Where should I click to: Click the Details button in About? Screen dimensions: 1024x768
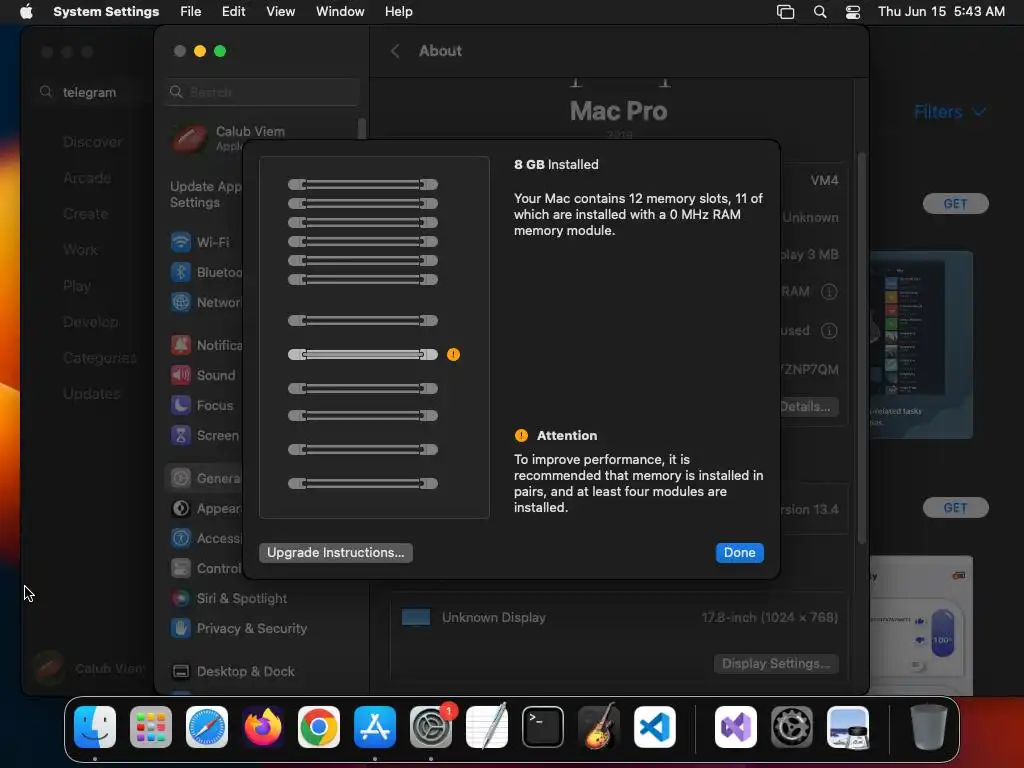(808, 407)
